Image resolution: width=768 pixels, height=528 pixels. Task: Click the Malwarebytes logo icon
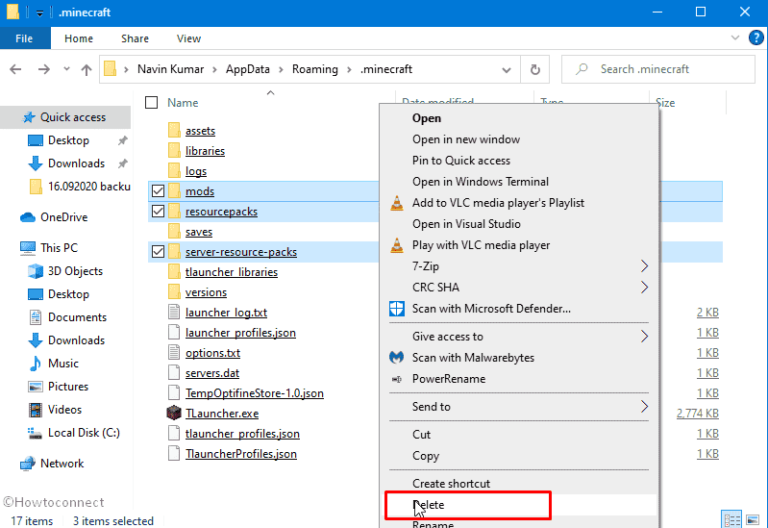[397, 358]
